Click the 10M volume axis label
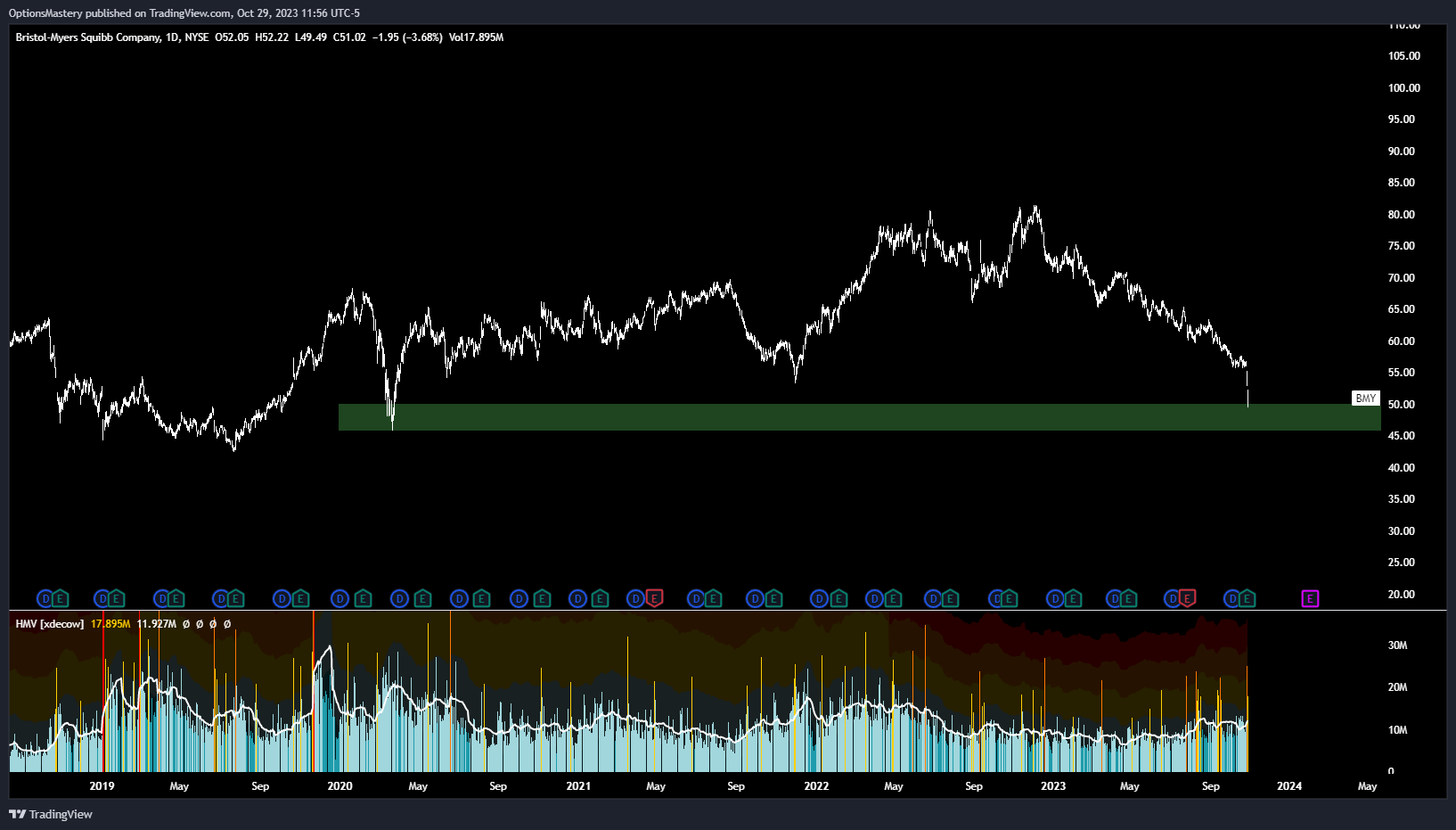The image size is (1456, 830). (x=1397, y=730)
